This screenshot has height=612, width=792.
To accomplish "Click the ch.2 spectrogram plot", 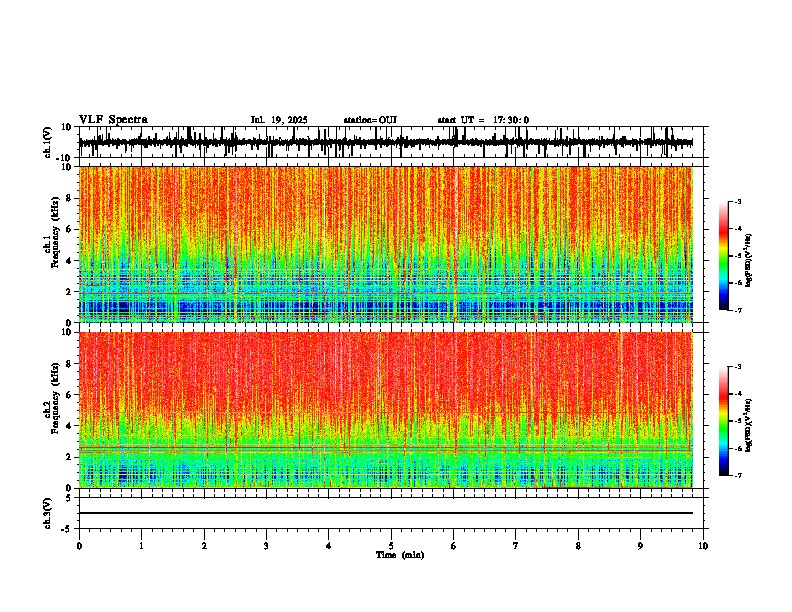I will pyautogui.click(x=386, y=410).
